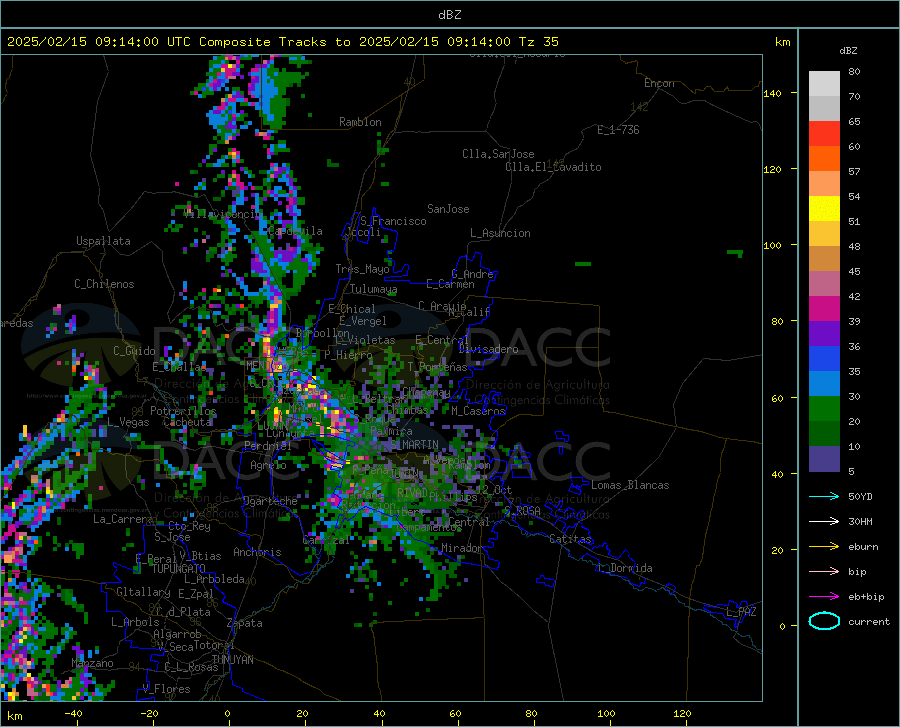Click the '80' value on color scale

[x=854, y=72]
